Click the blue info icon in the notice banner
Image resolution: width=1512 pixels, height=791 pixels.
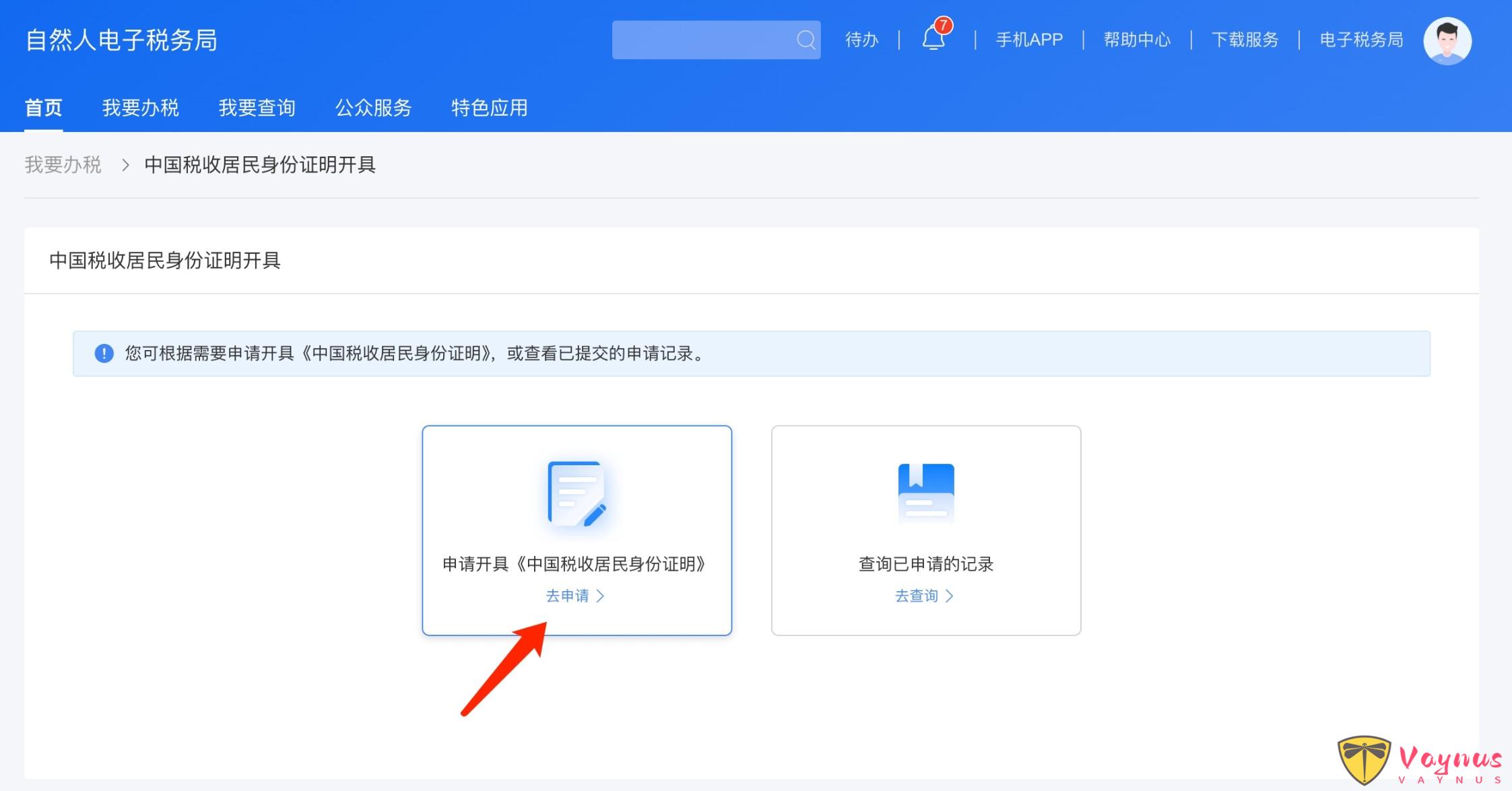[x=104, y=354]
